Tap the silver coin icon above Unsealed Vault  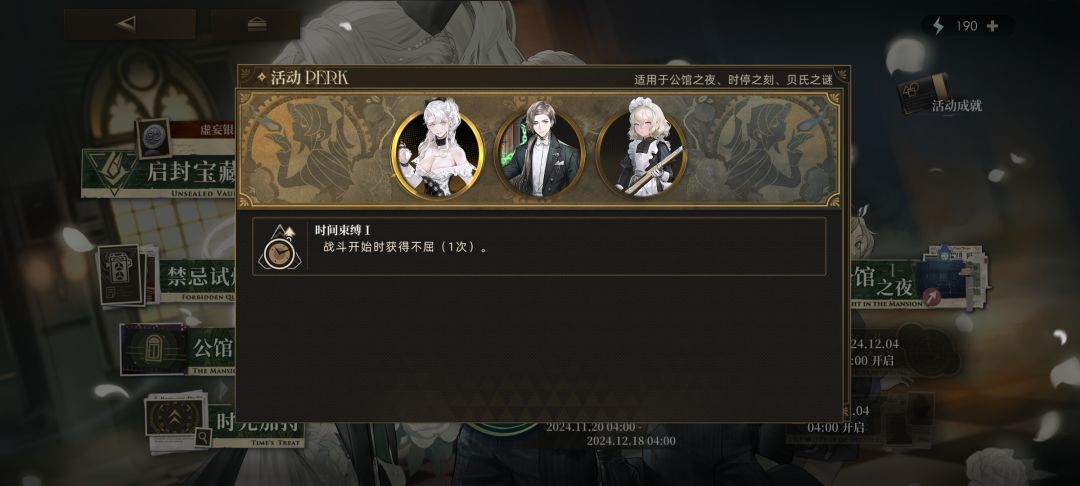pos(153,139)
